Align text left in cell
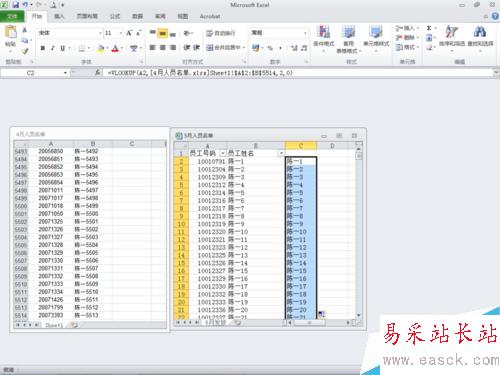The height and width of the screenshot is (375, 500). [x=152, y=48]
